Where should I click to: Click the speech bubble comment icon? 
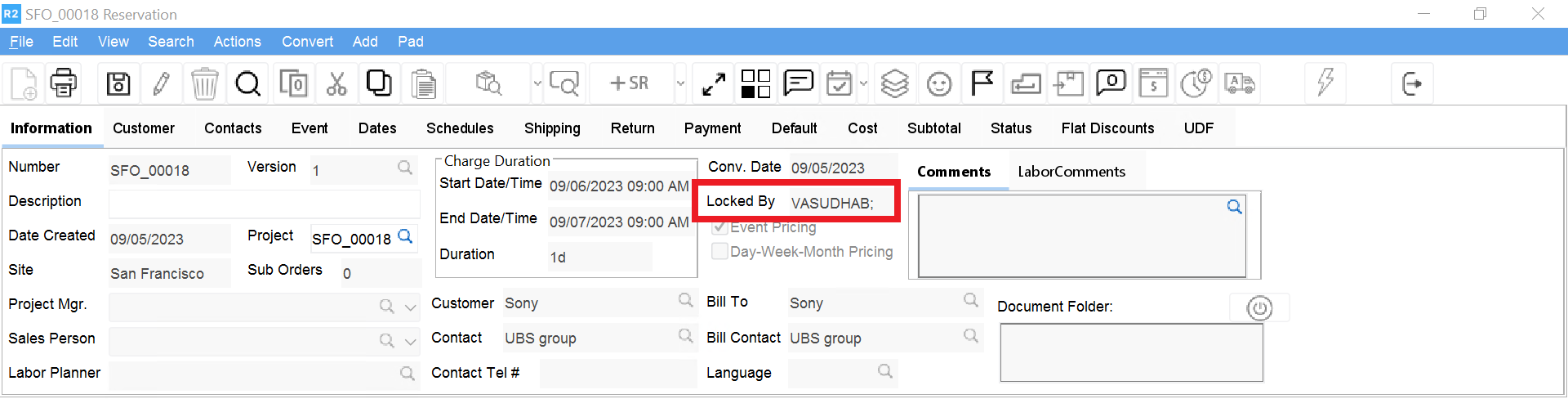(x=798, y=83)
